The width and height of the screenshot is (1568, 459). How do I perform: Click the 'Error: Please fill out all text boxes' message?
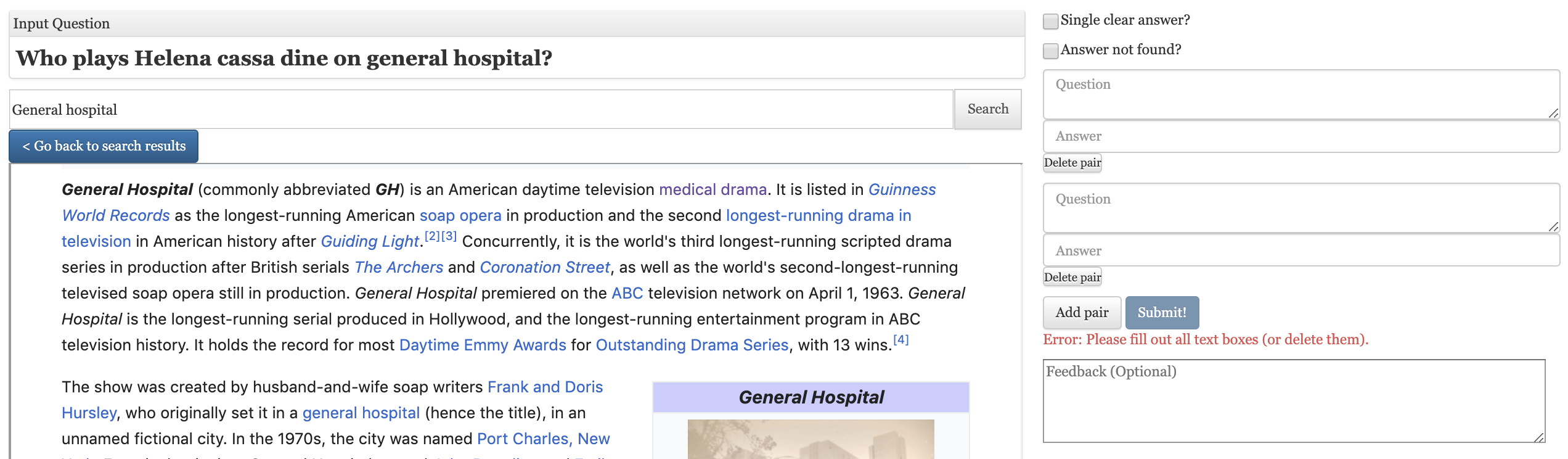pos(1205,339)
